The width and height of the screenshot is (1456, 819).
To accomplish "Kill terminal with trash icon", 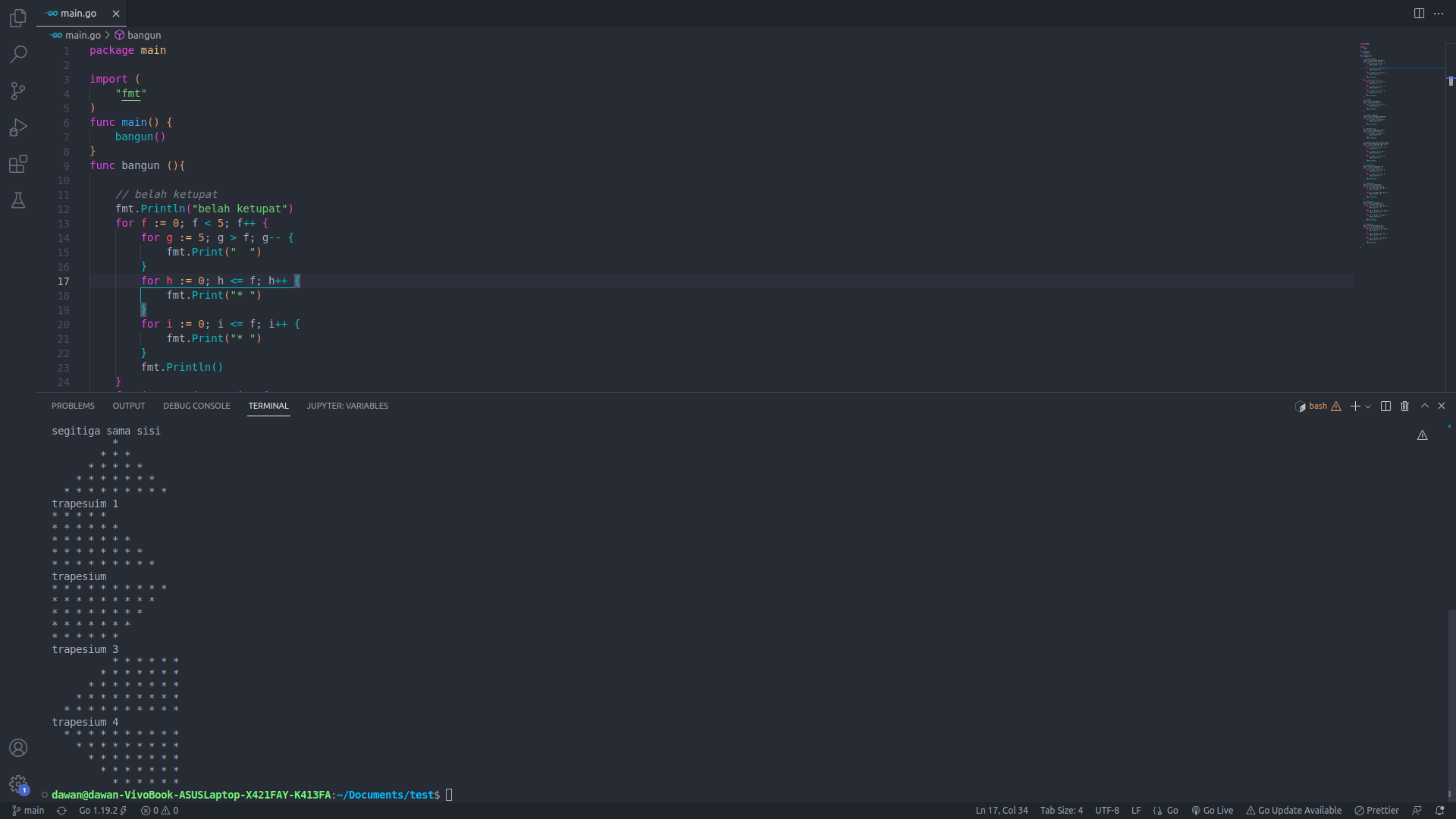I will (1404, 406).
